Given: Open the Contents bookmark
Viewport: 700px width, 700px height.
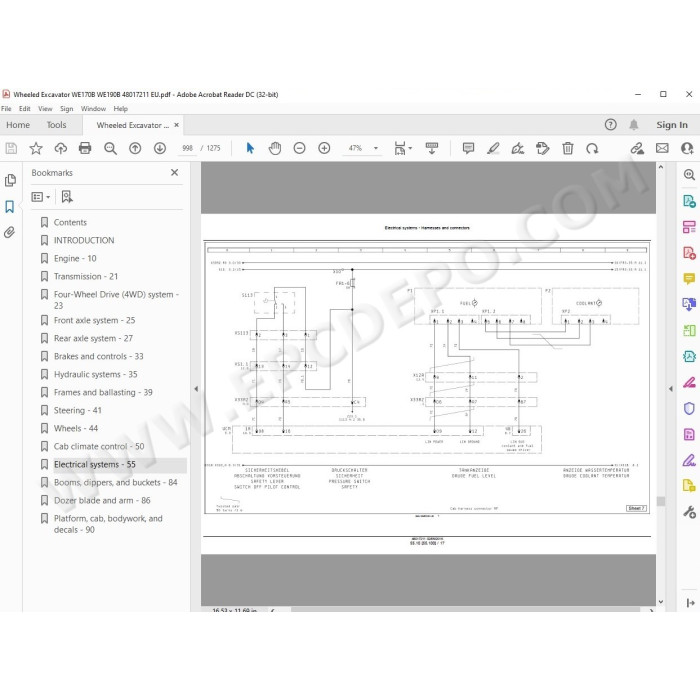Looking at the screenshot, I should pos(70,222).
